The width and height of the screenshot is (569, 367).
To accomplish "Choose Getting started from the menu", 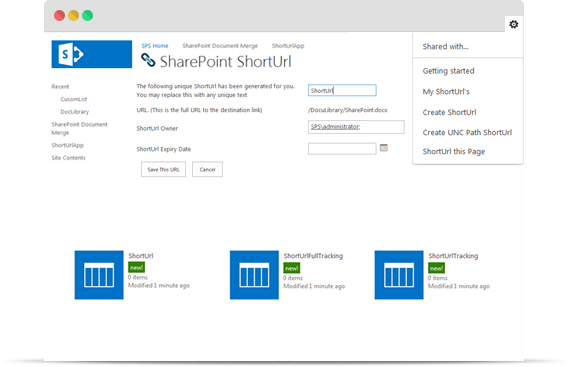I will 448,71.
